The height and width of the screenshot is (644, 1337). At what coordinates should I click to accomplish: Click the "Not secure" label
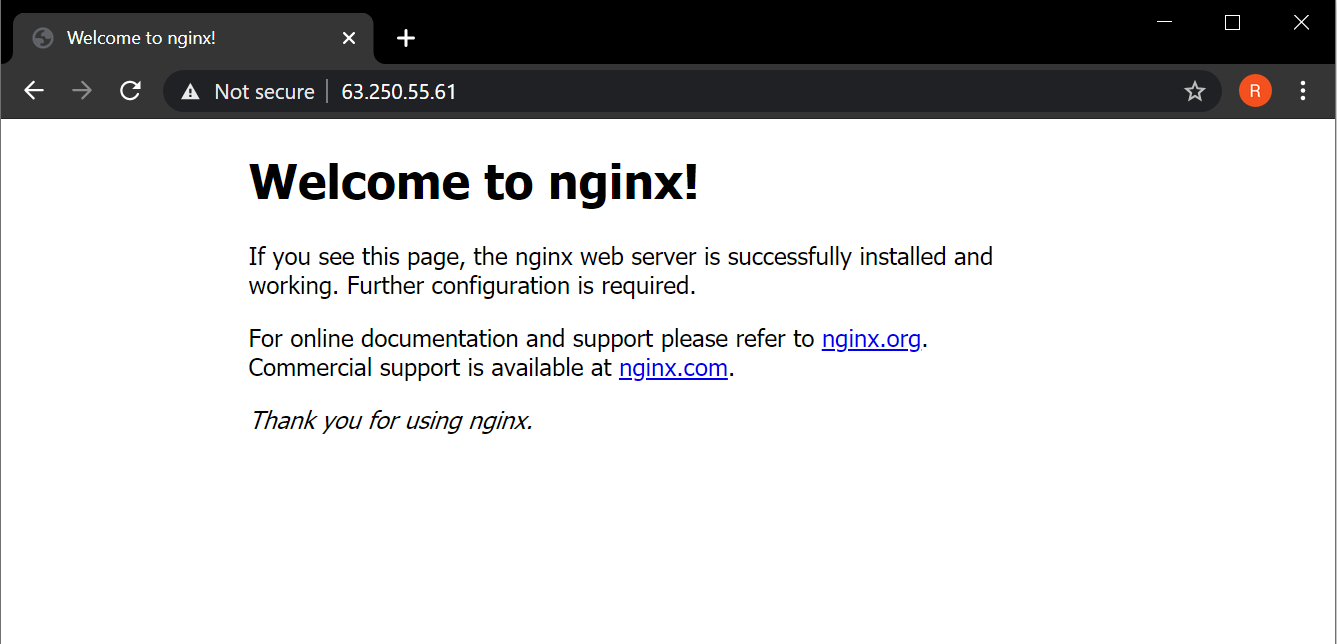(x=264, y=92)
